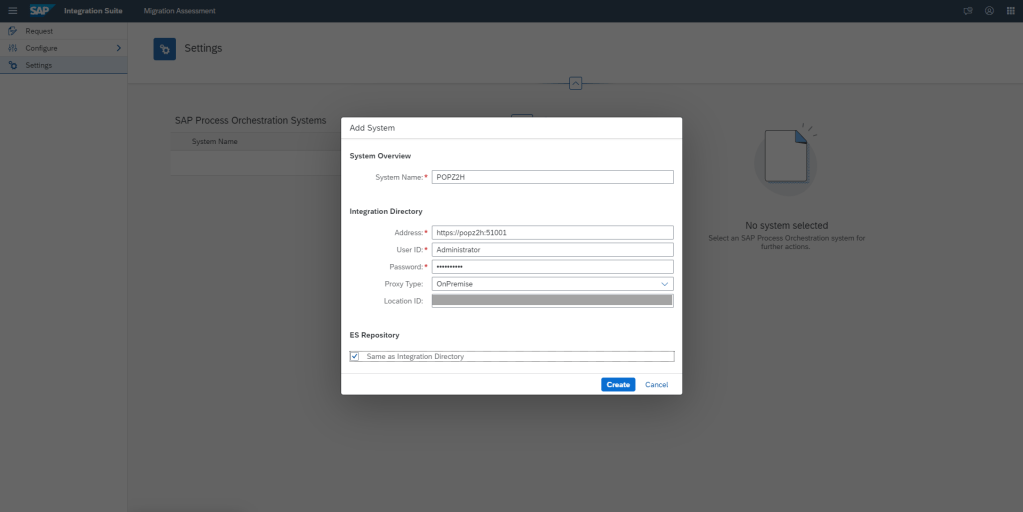This screenshot has height=512, width=1023.
Task: Open Migration Assessment in top bar
Action: pos(179,11)
